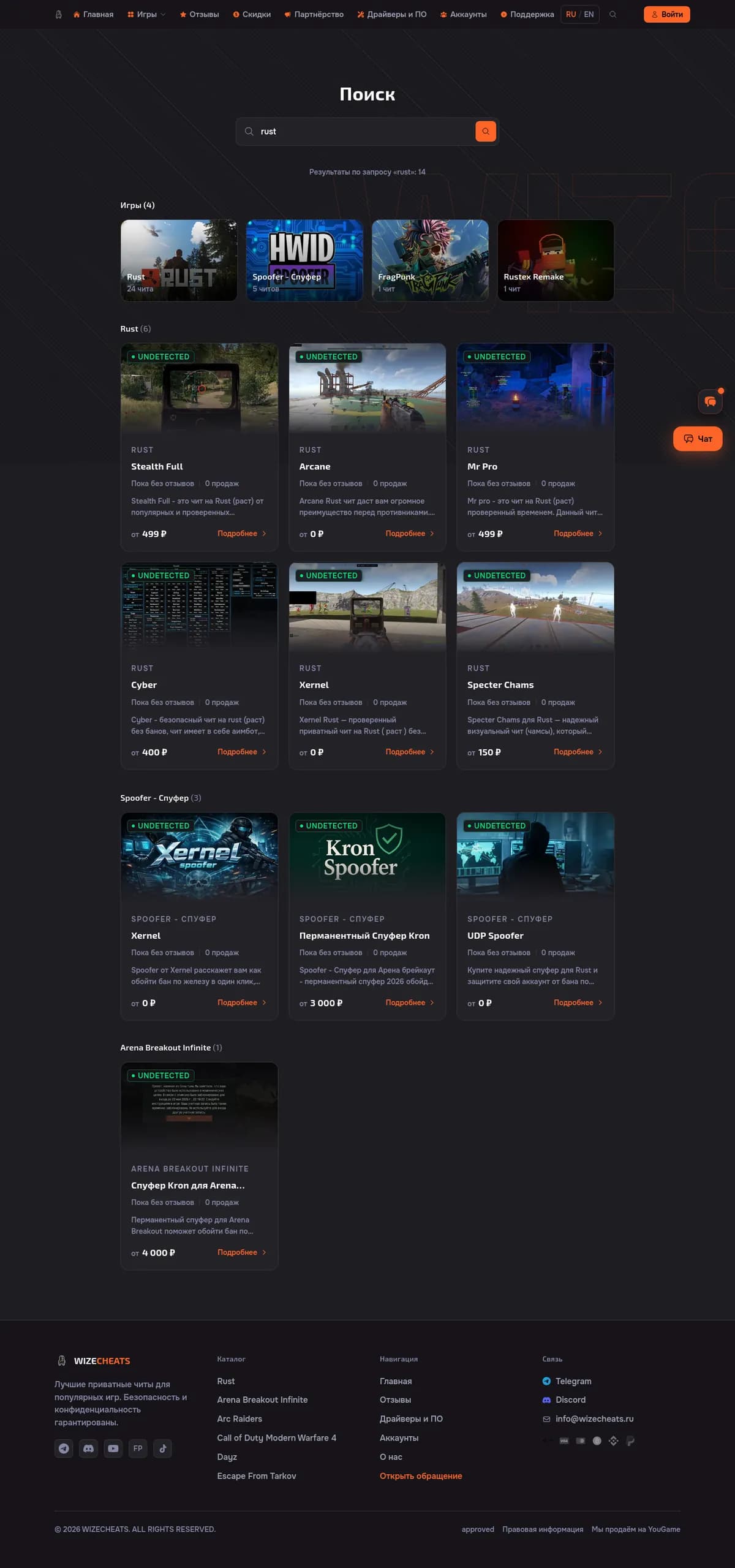
Task: Open the header search magnifier icon
Action: click(612, 14)
